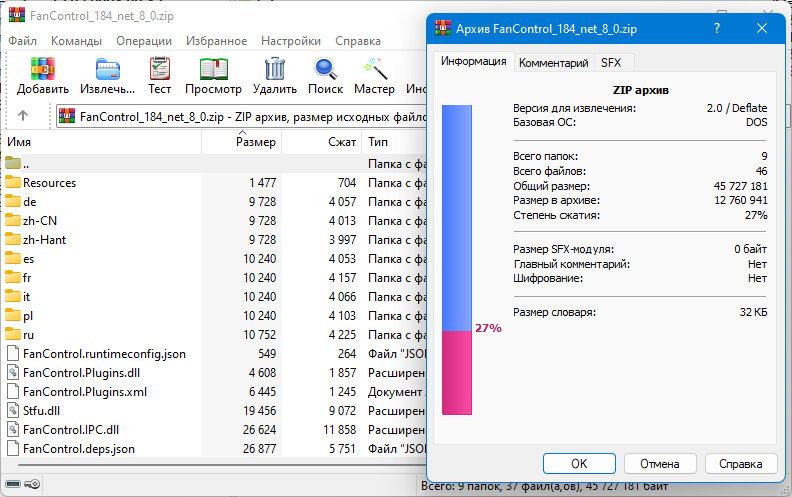792x497 pixels.
Task: Confirm dialog with OK button
Action: tap(579, 464)
